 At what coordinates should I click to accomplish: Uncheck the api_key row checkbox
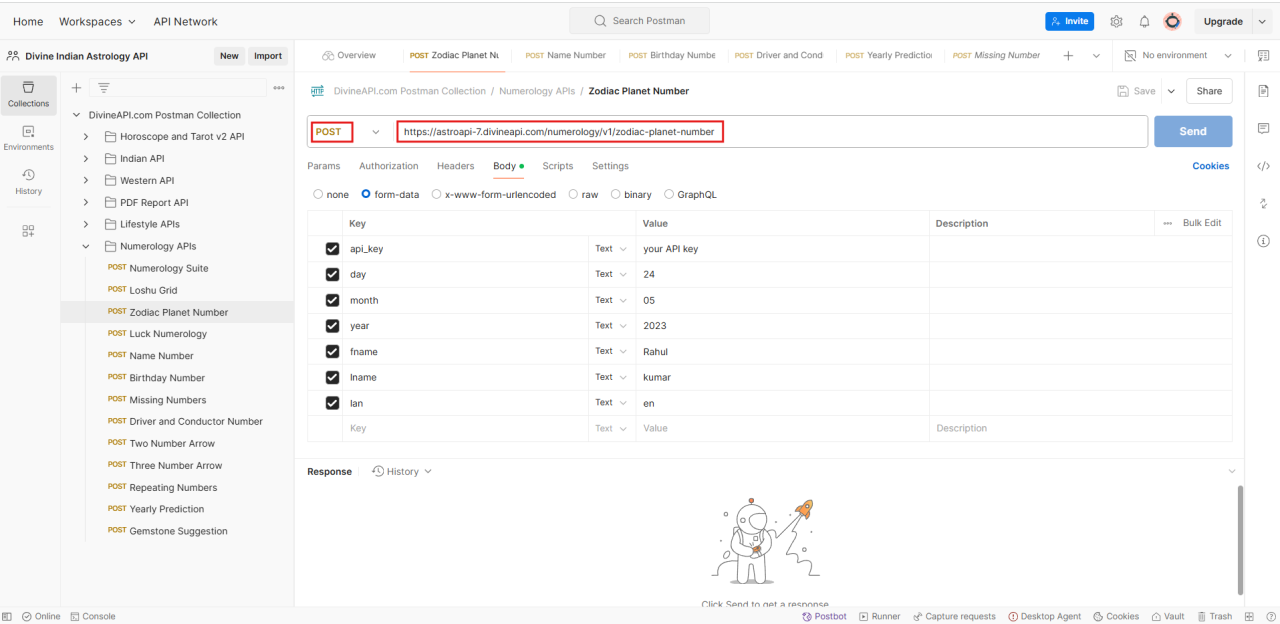(332, 249)
